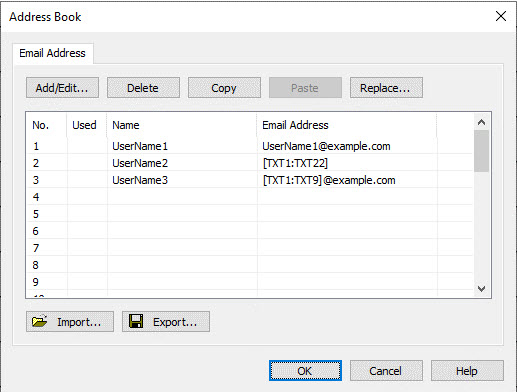
Task: Click the [TXT1:TXT22] email entry
Action: pyautogui.click(x=295, y=163)
